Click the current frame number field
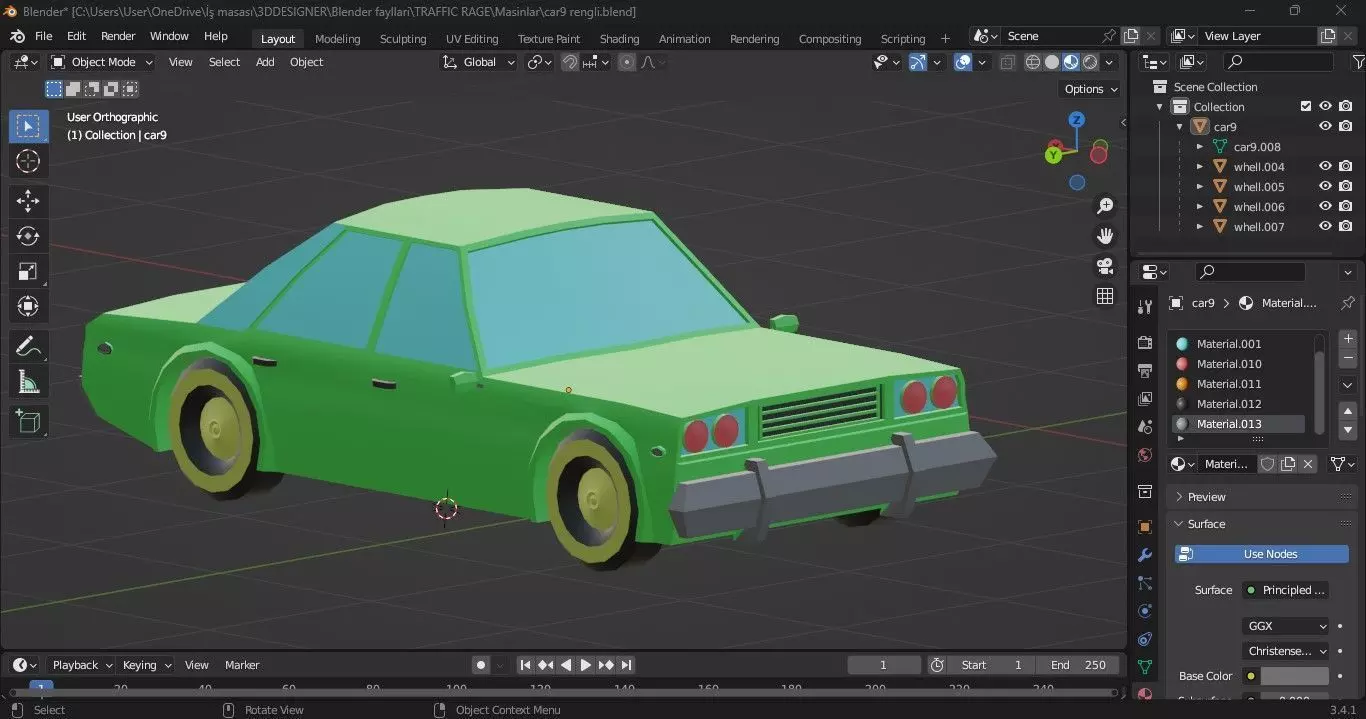 pyautogui.click(x=884, y=665)
